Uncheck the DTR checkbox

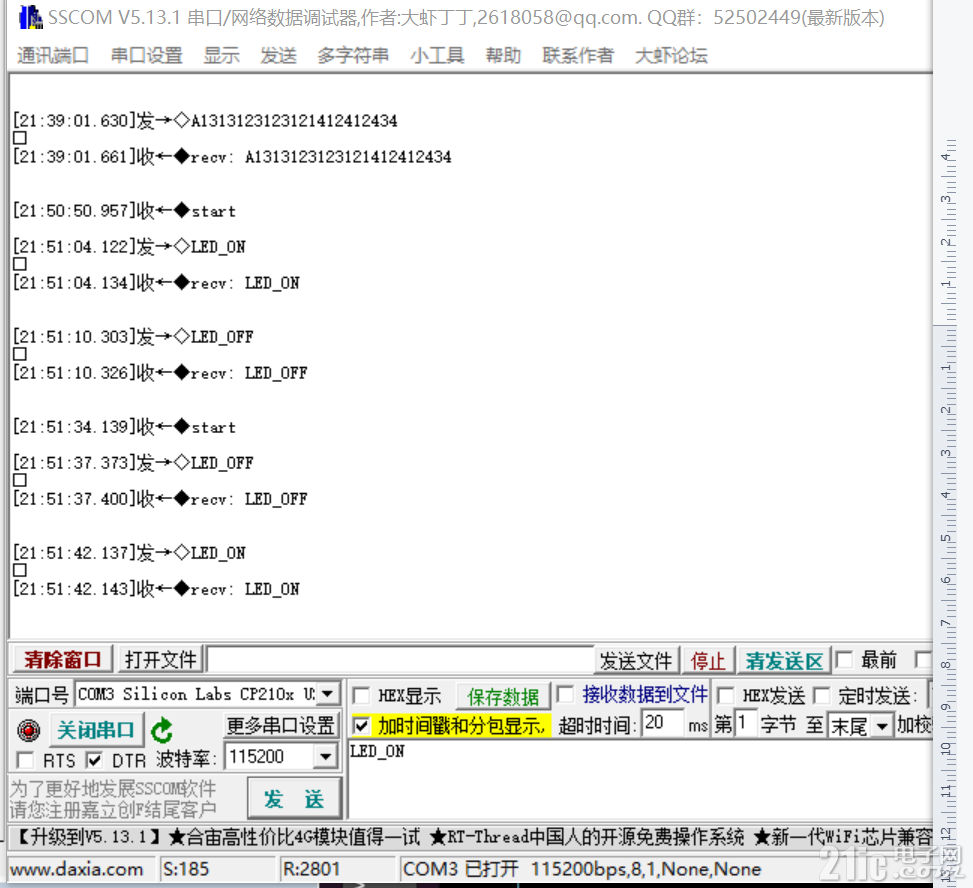pyautogui.click(x=94, y=760)
